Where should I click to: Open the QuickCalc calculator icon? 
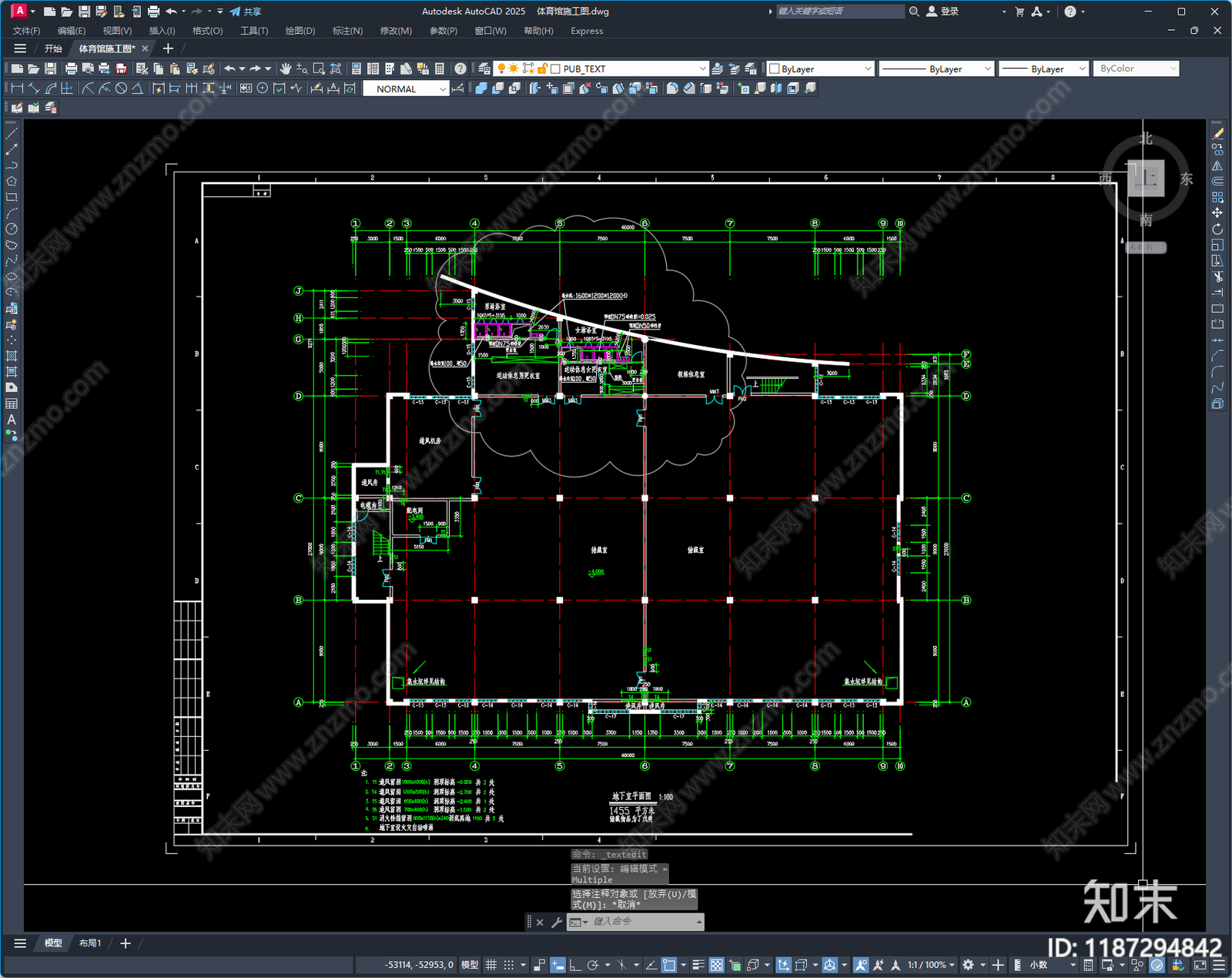coord(440,69)
